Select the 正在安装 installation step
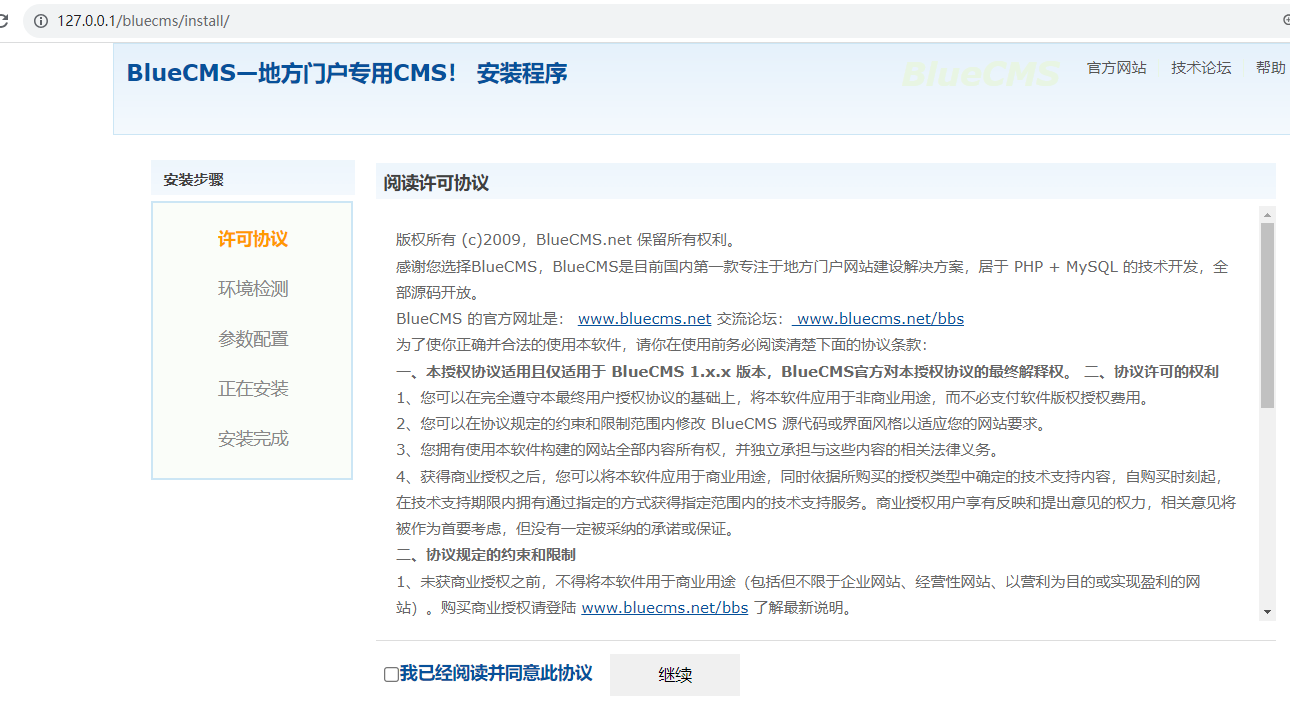Viewport: 1290px width, 711px height. 253,389
